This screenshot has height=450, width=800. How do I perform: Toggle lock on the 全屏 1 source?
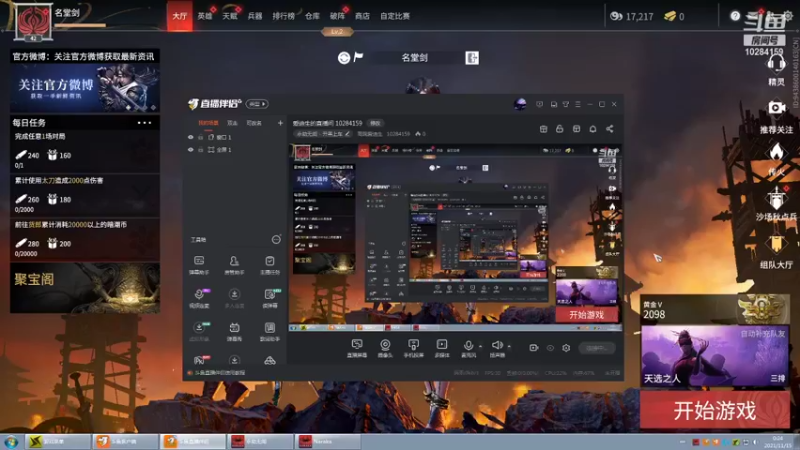201,150
